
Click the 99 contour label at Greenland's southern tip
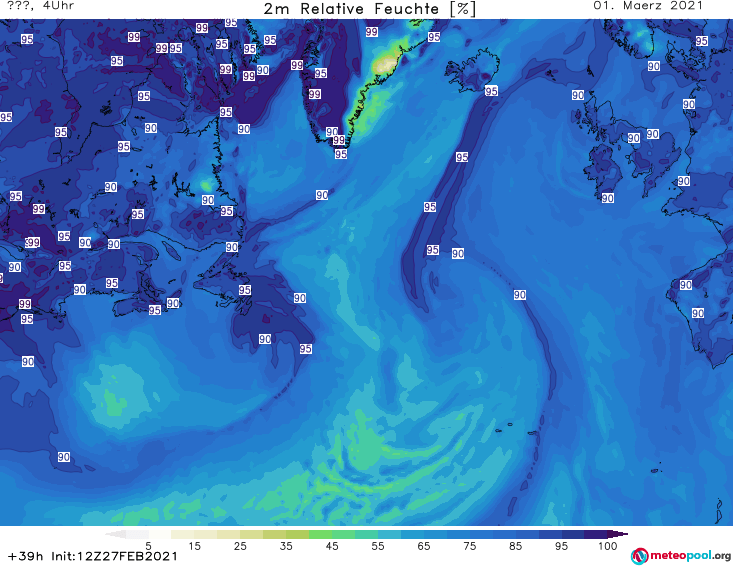click(x=339, y=140)
